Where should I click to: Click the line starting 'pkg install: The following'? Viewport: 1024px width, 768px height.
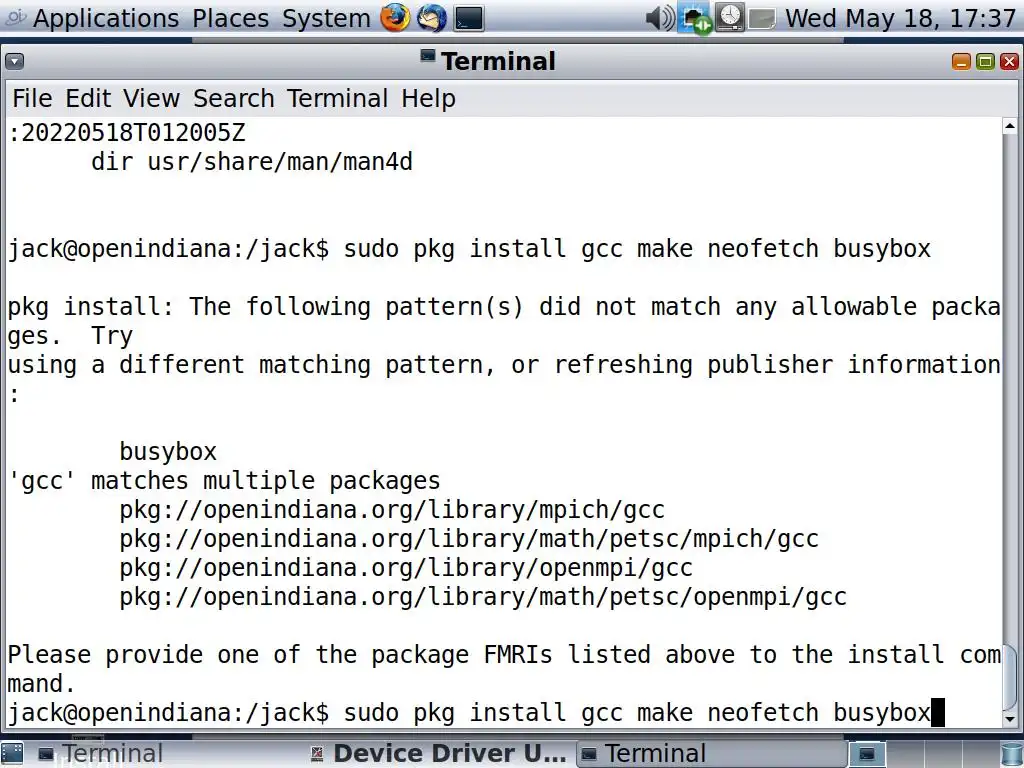[504, 307]
